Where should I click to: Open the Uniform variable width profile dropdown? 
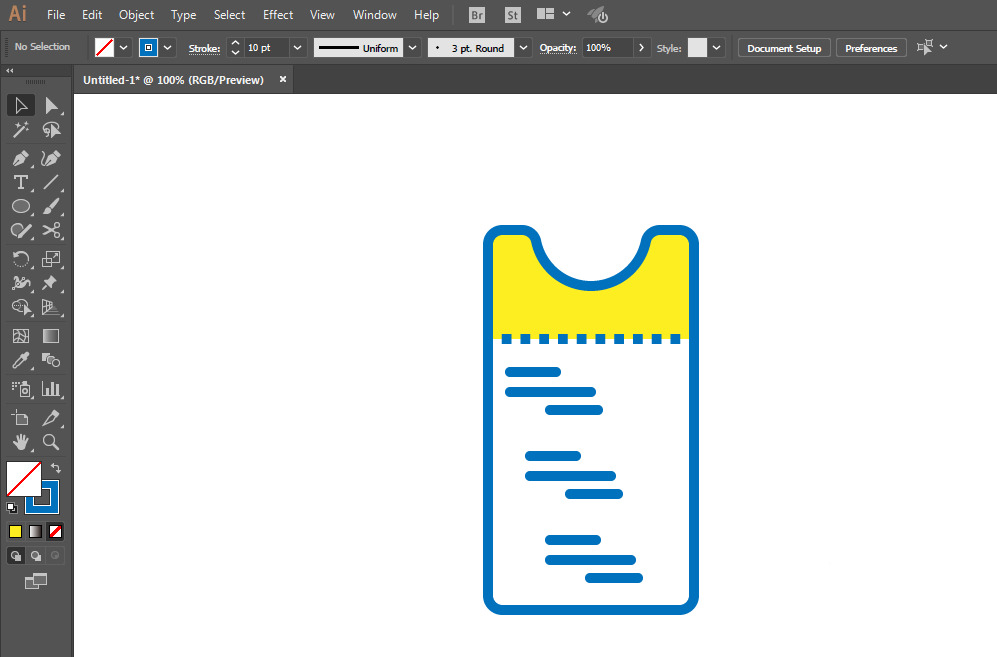412,48
